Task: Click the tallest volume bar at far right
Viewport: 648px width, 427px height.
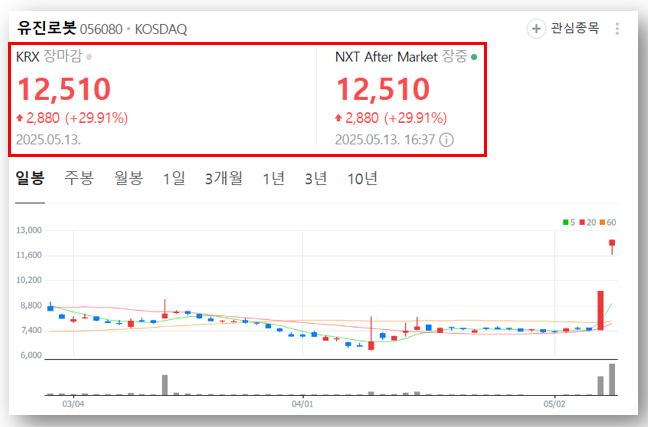Action: pyautogui.click(x=612, y=379)
